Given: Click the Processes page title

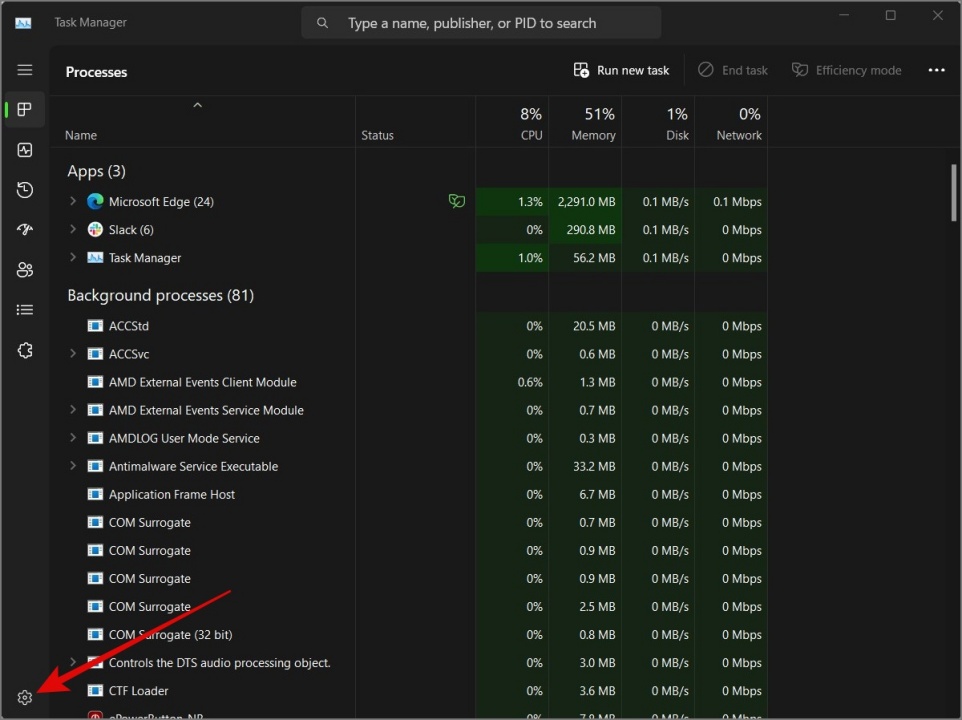Looking at the screenshot, I should pyautogui.click(x=96, y=72).
